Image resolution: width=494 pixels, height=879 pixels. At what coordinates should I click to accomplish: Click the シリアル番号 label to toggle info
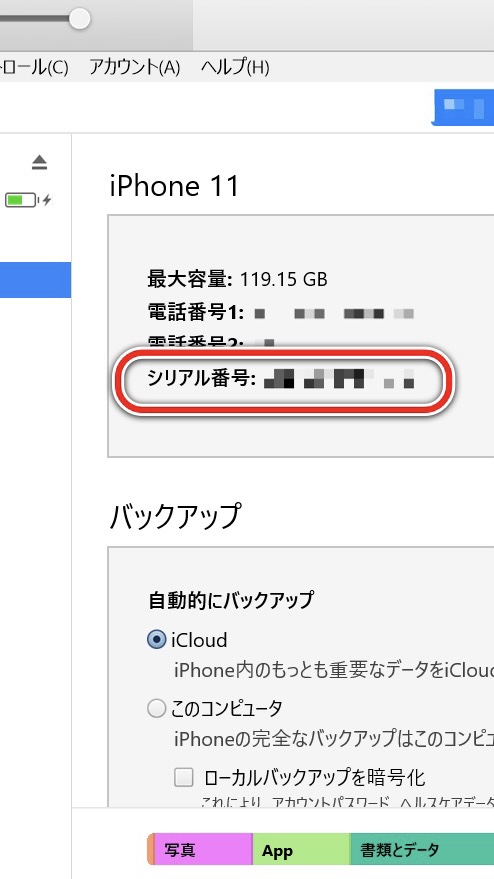pyautogui.click(x=201, y=379)
